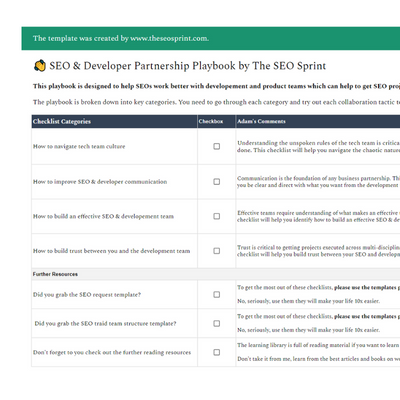The image size is (400, 400).
Task: Select the Checkbox column header
Action: 216,121
